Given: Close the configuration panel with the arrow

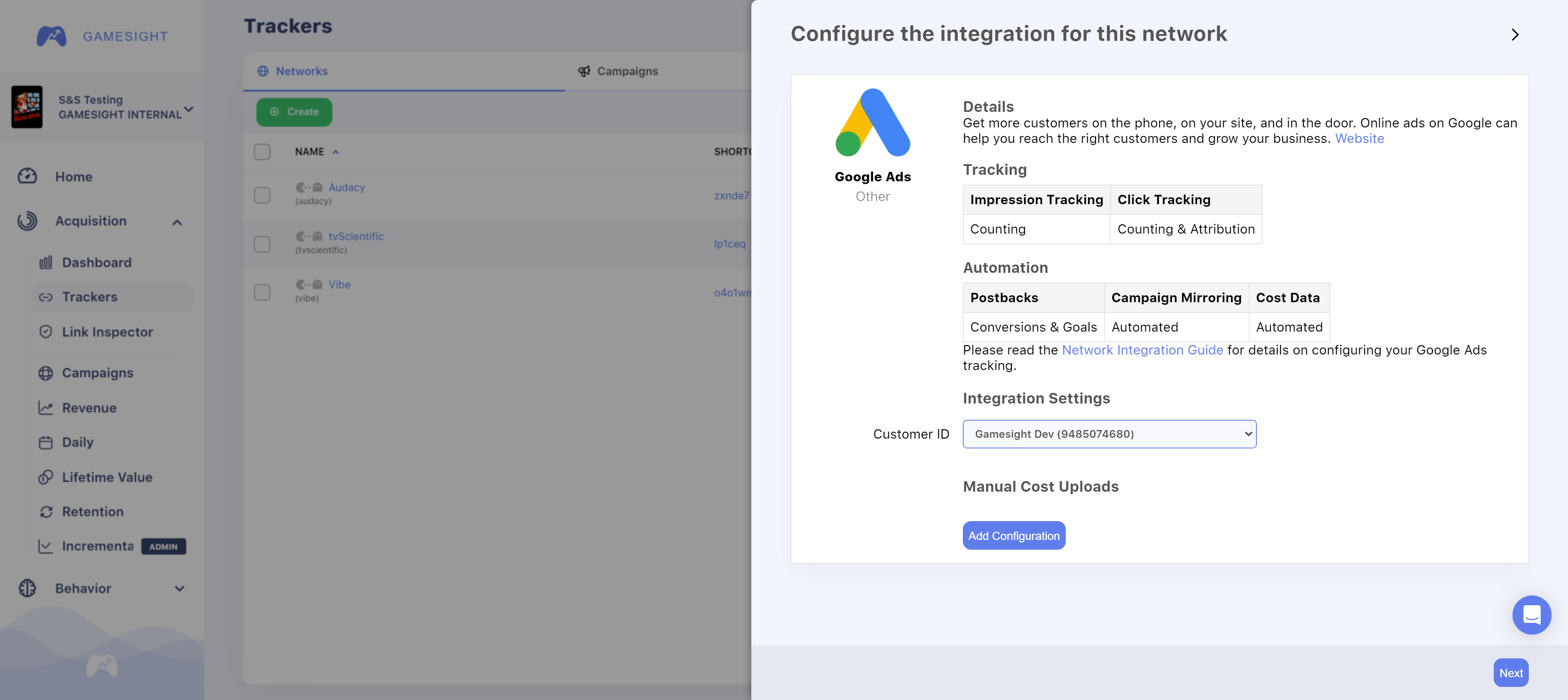Looking at the screenshot, I should point(1515,35).
